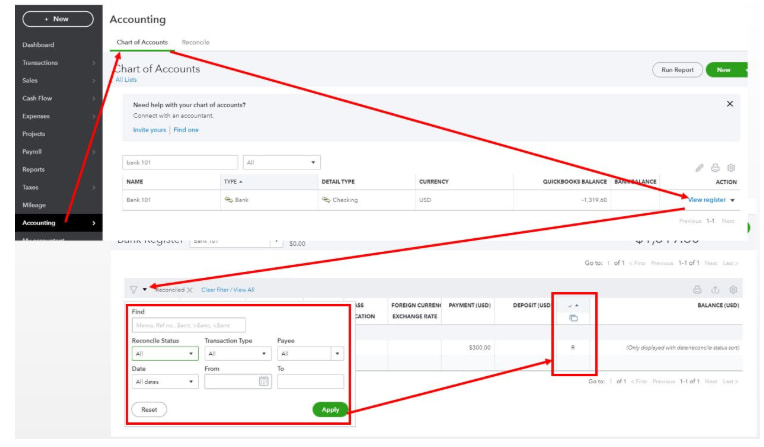Image resolution: width=764 pixels, height=447 pixels.
Task: Click the Checking detail type icon
Action: point(326,200)
